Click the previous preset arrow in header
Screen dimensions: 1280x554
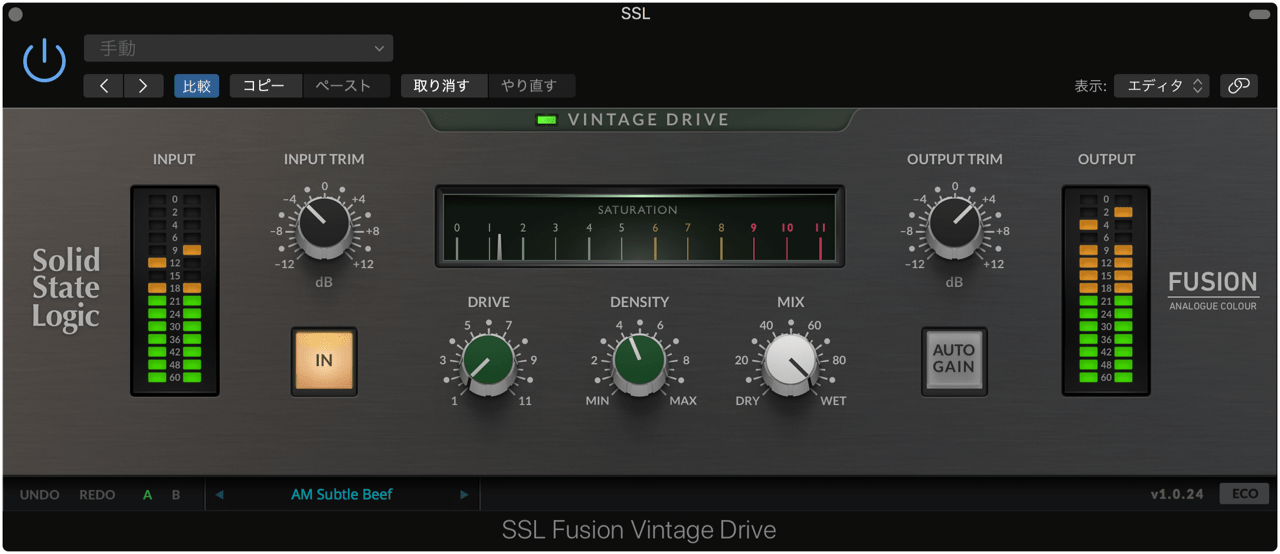point(104,86)
